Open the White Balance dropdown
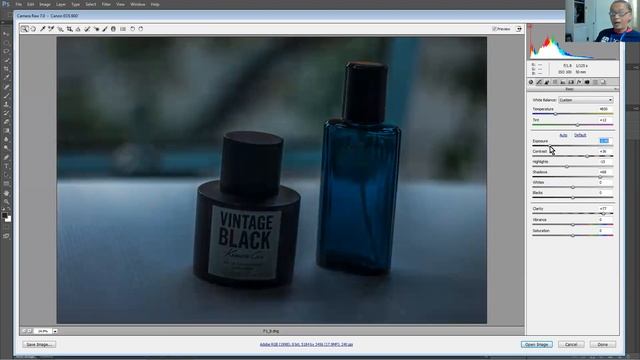640x360 pixels. (586, 100)
